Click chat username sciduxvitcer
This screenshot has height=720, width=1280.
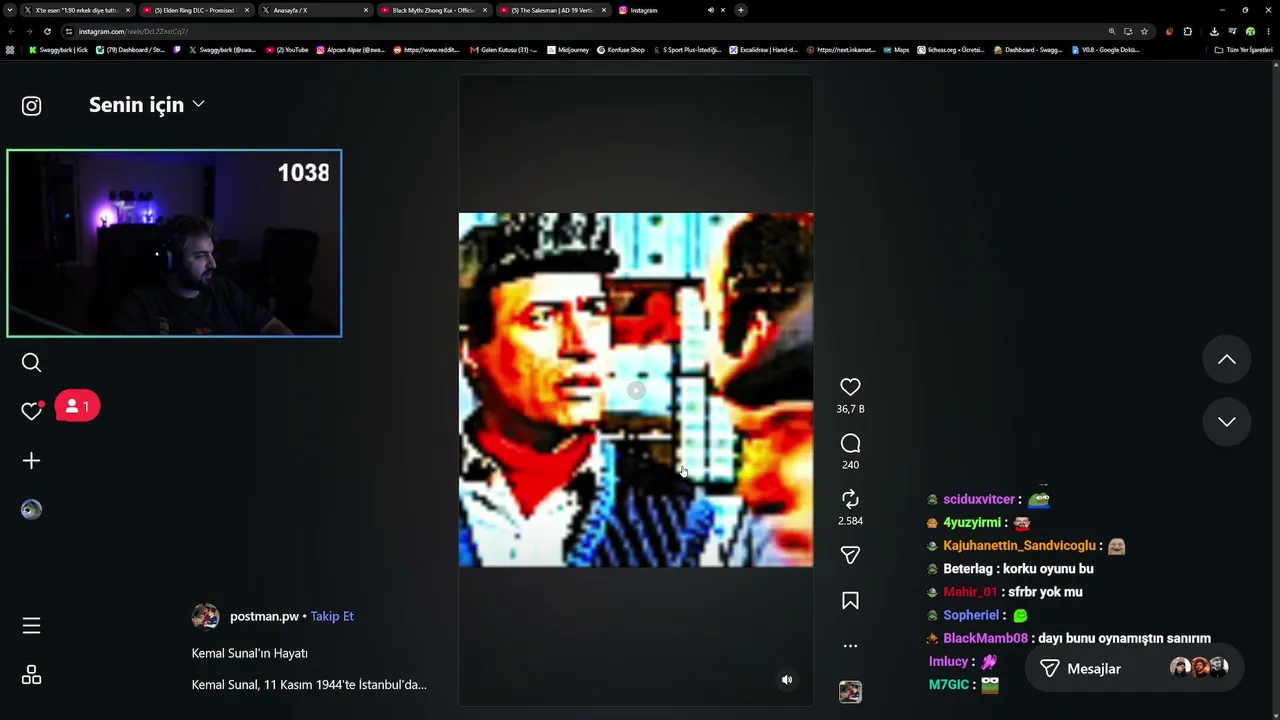pyautogui.click(x=979, y=499)
